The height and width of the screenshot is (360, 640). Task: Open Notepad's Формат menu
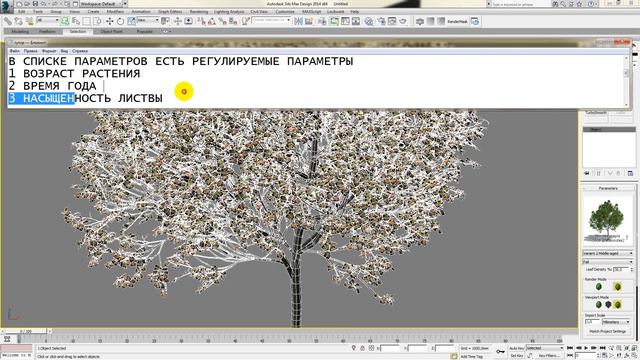[x=49, y=51]
